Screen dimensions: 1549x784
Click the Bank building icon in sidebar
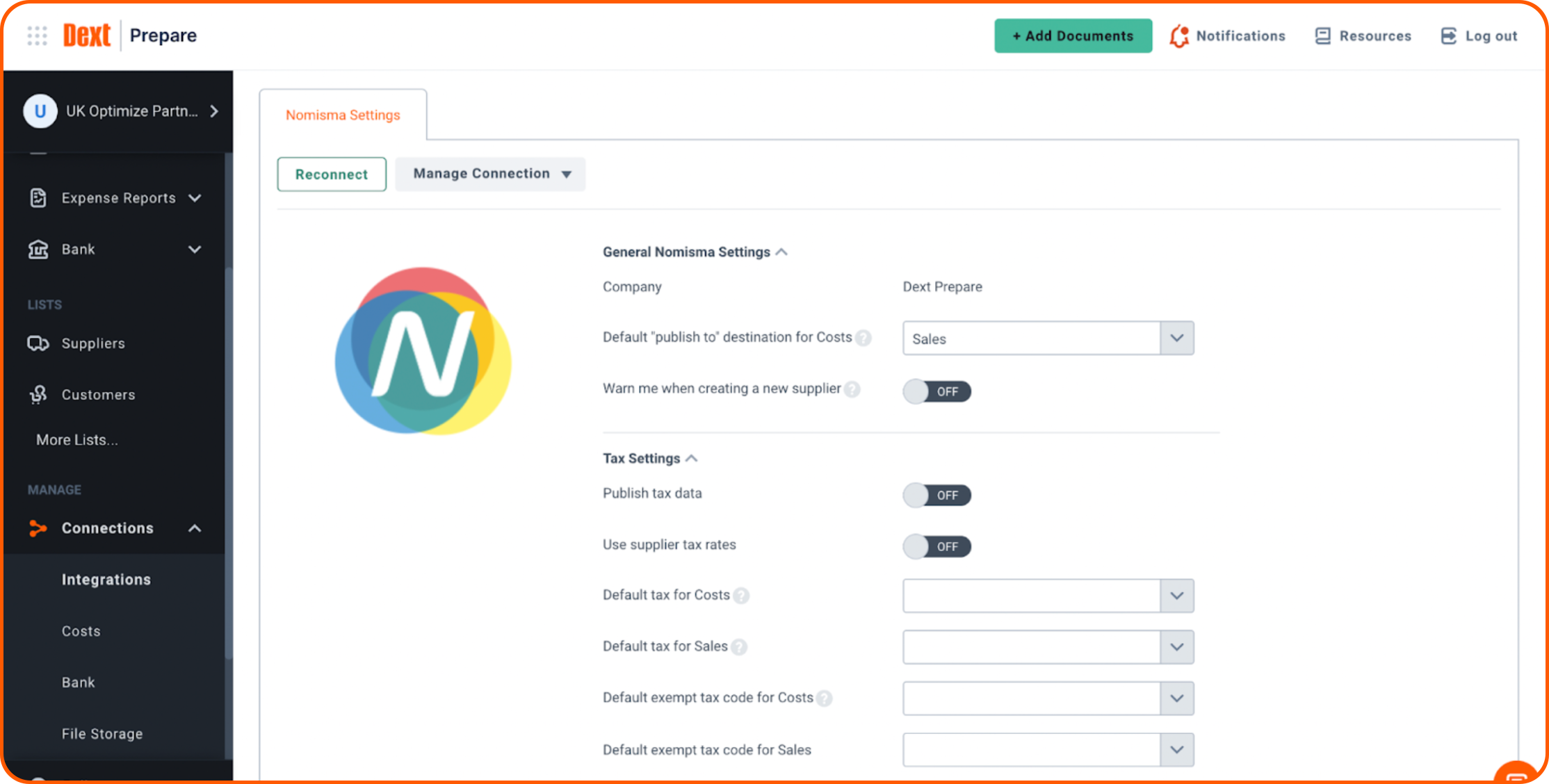coord(38,250)
